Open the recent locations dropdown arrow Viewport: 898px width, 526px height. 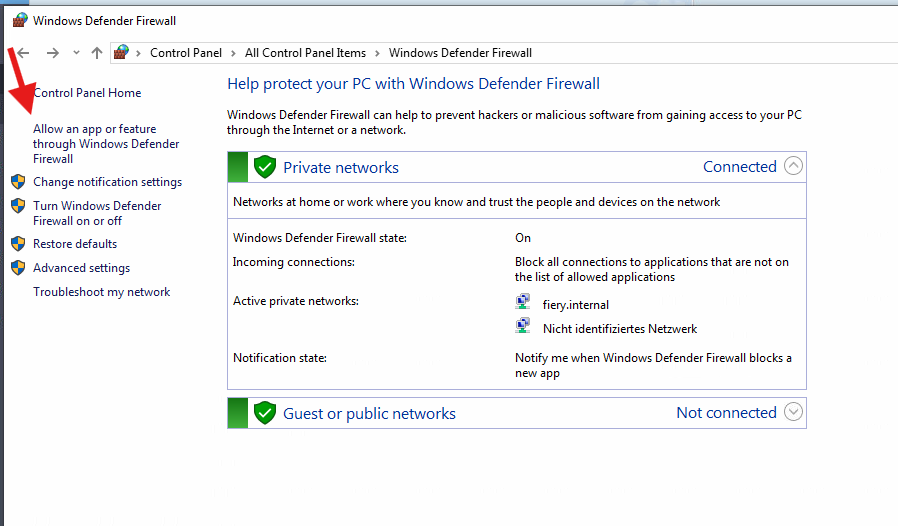76,53
